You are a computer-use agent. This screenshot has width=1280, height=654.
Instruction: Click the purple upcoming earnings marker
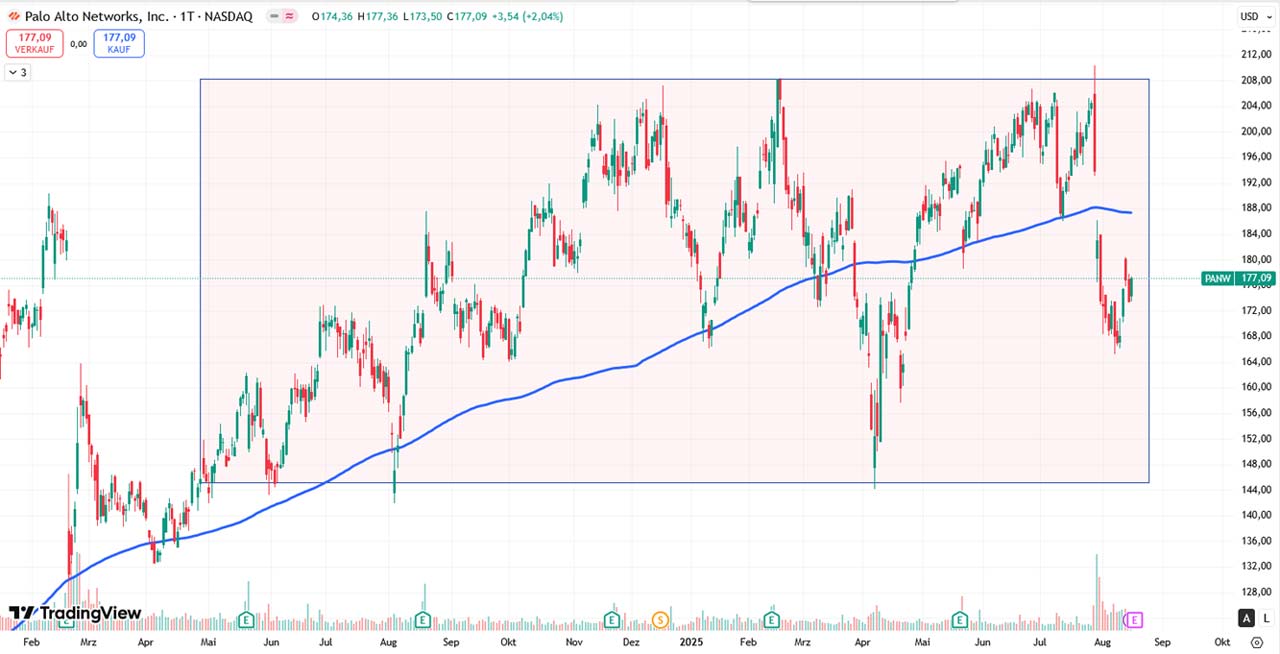tap(1134, 620)
